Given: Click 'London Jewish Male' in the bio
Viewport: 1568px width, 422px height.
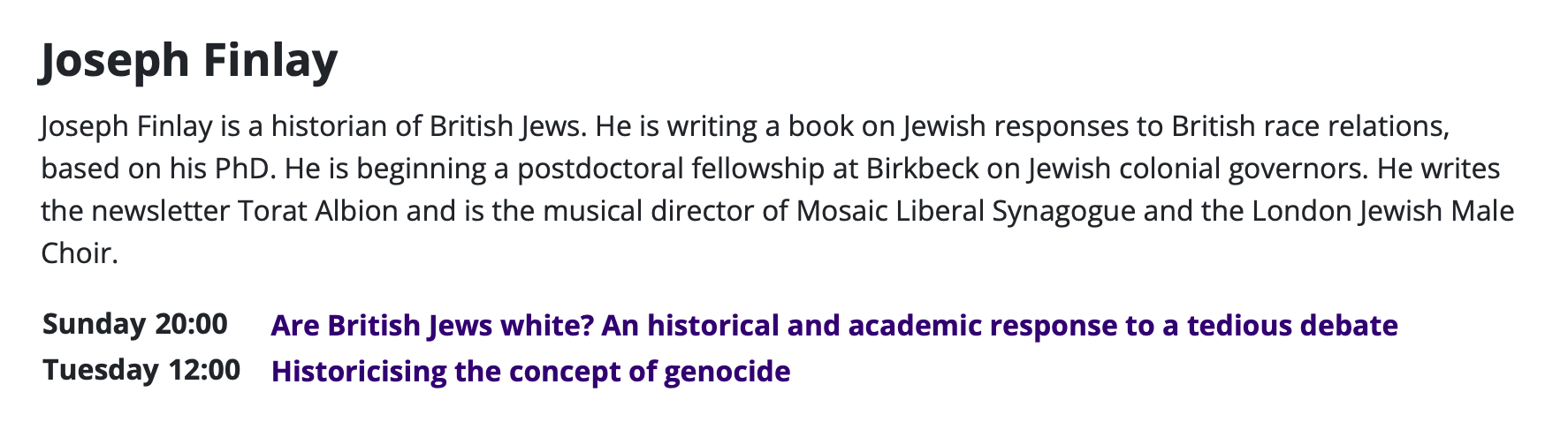Looking at the screenshot, I should [x=1373, y=211].
